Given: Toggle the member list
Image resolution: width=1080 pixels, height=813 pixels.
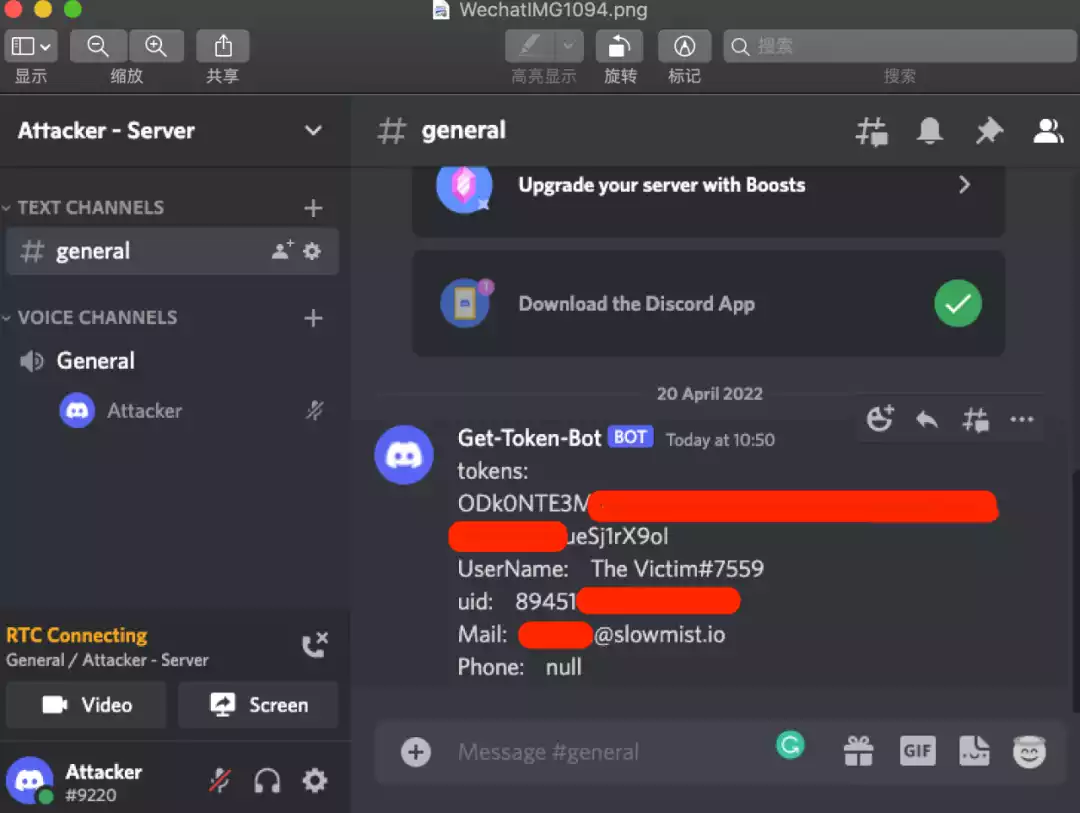Looking at the screenshot, I should coord(1048,130).
